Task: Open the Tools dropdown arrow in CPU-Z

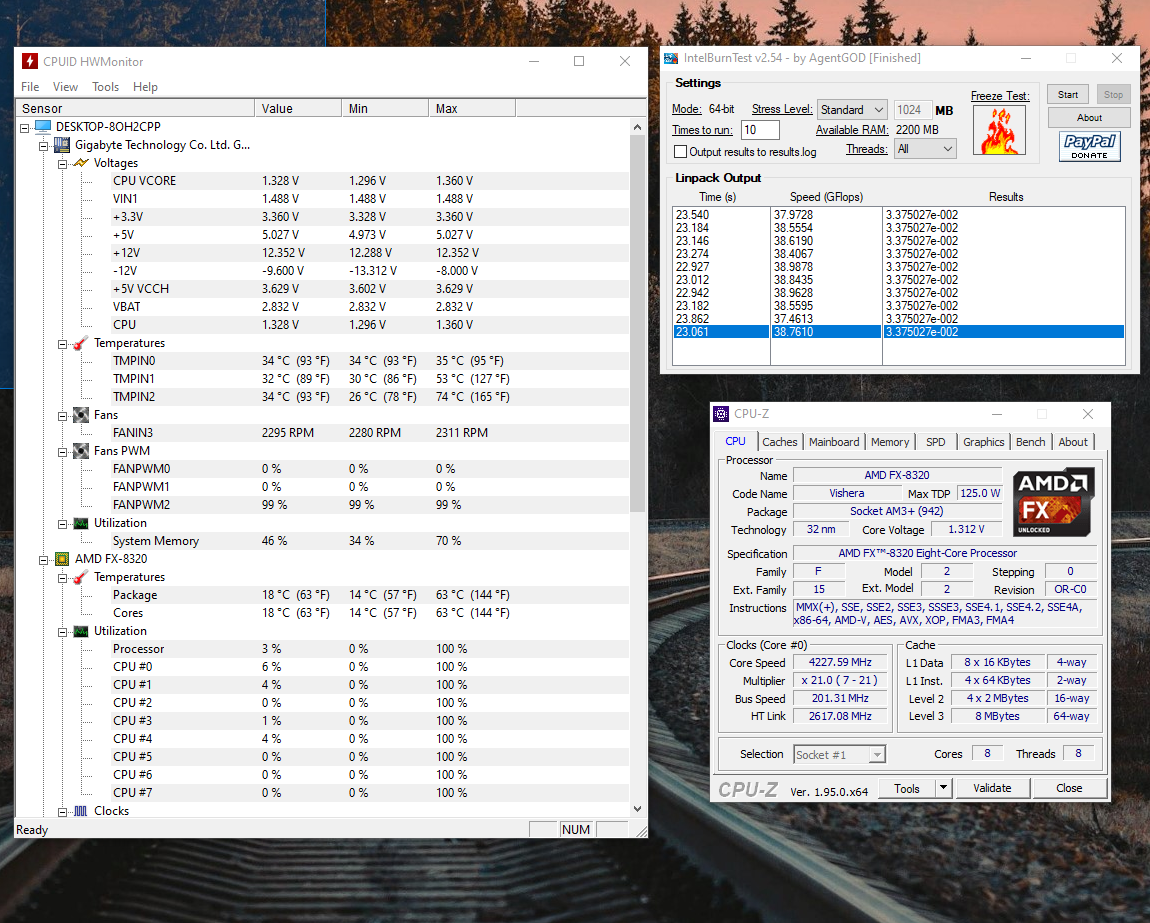Action: tap(943, 788)
